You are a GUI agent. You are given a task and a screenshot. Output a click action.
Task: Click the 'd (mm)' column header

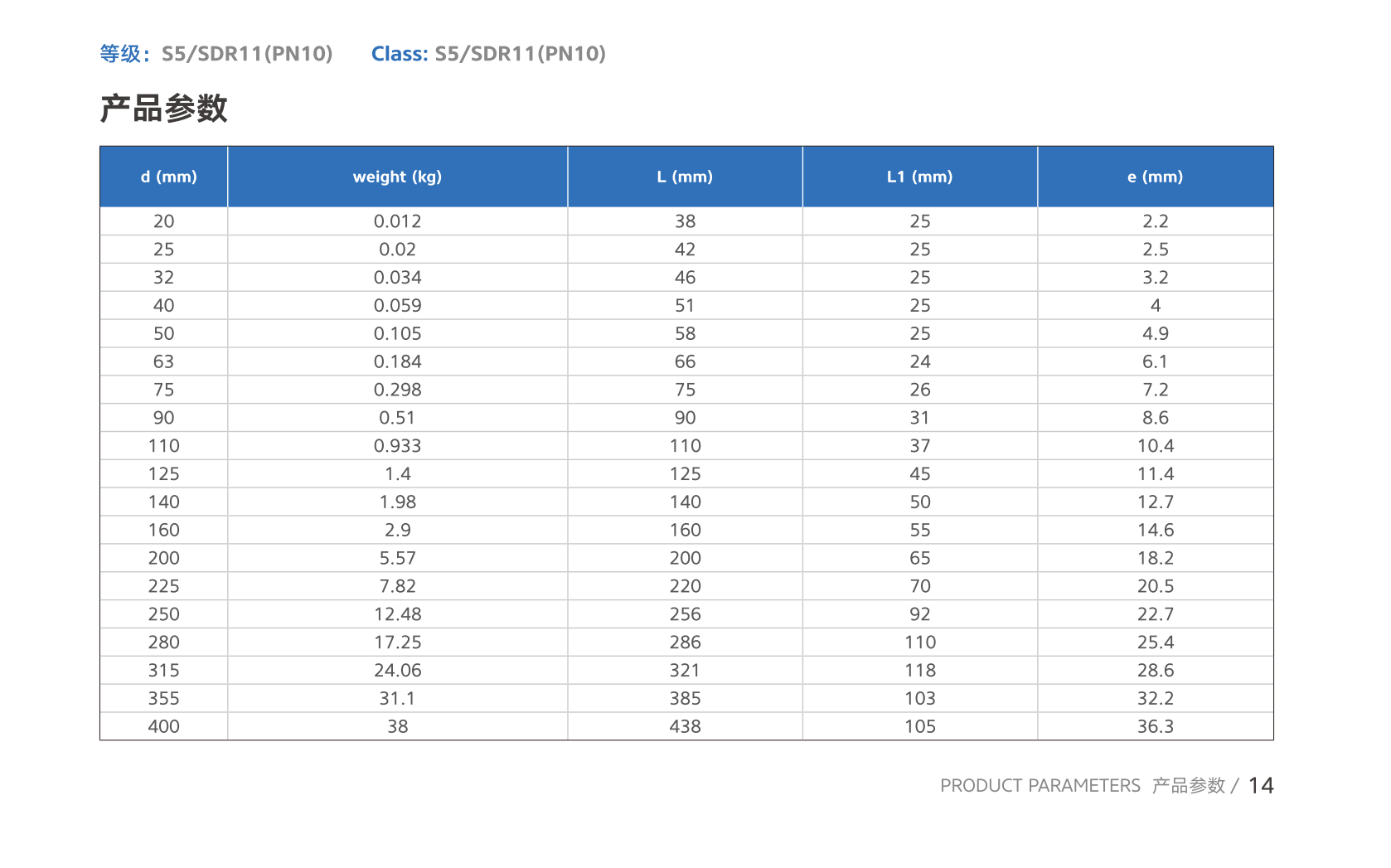coord(164,177)
